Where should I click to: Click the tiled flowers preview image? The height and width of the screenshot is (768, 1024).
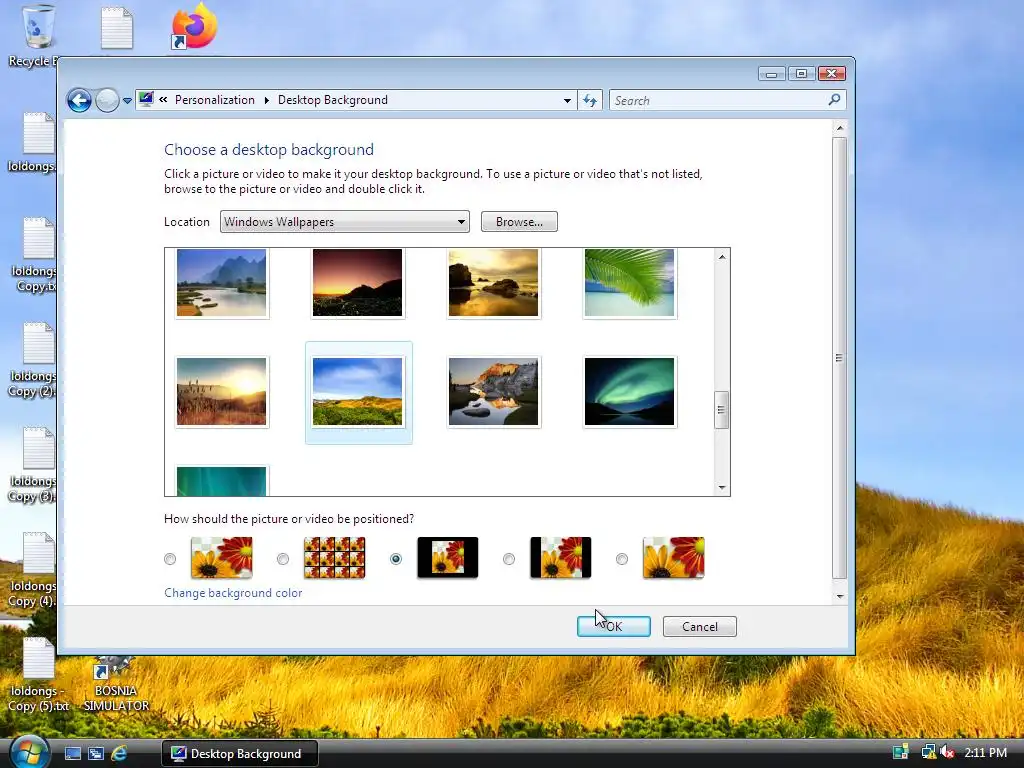[334, 558]
